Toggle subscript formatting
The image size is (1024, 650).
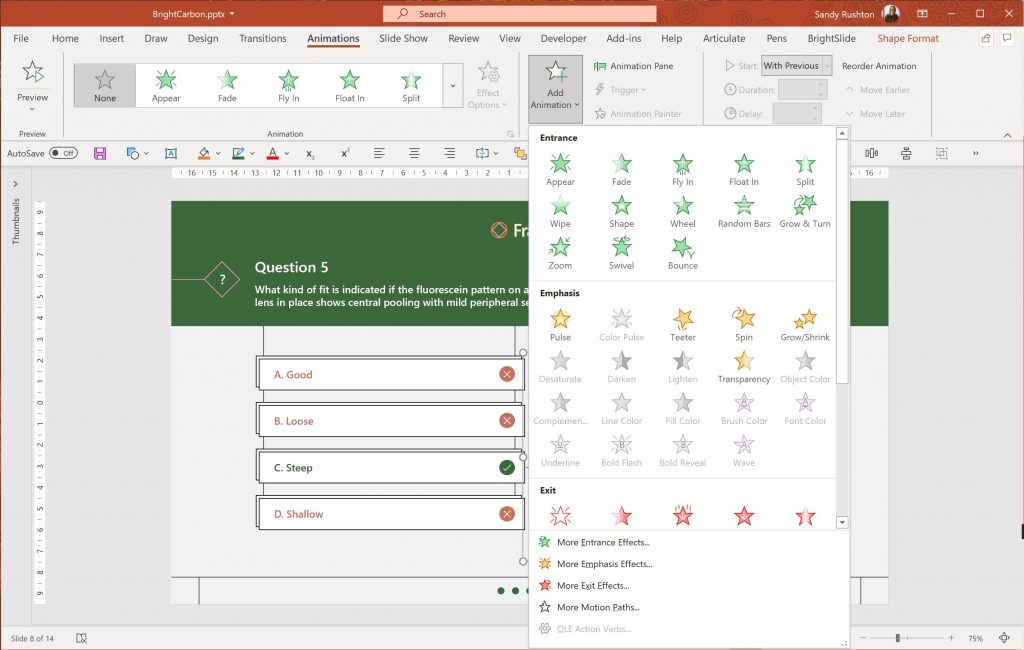click(x=310, y=154)
